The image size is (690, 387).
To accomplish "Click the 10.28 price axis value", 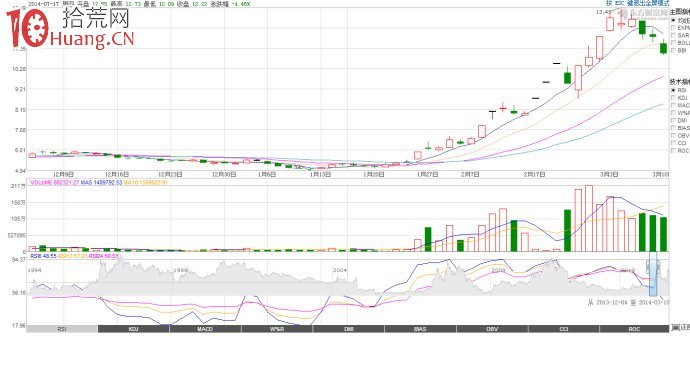I will pos(19,69).
